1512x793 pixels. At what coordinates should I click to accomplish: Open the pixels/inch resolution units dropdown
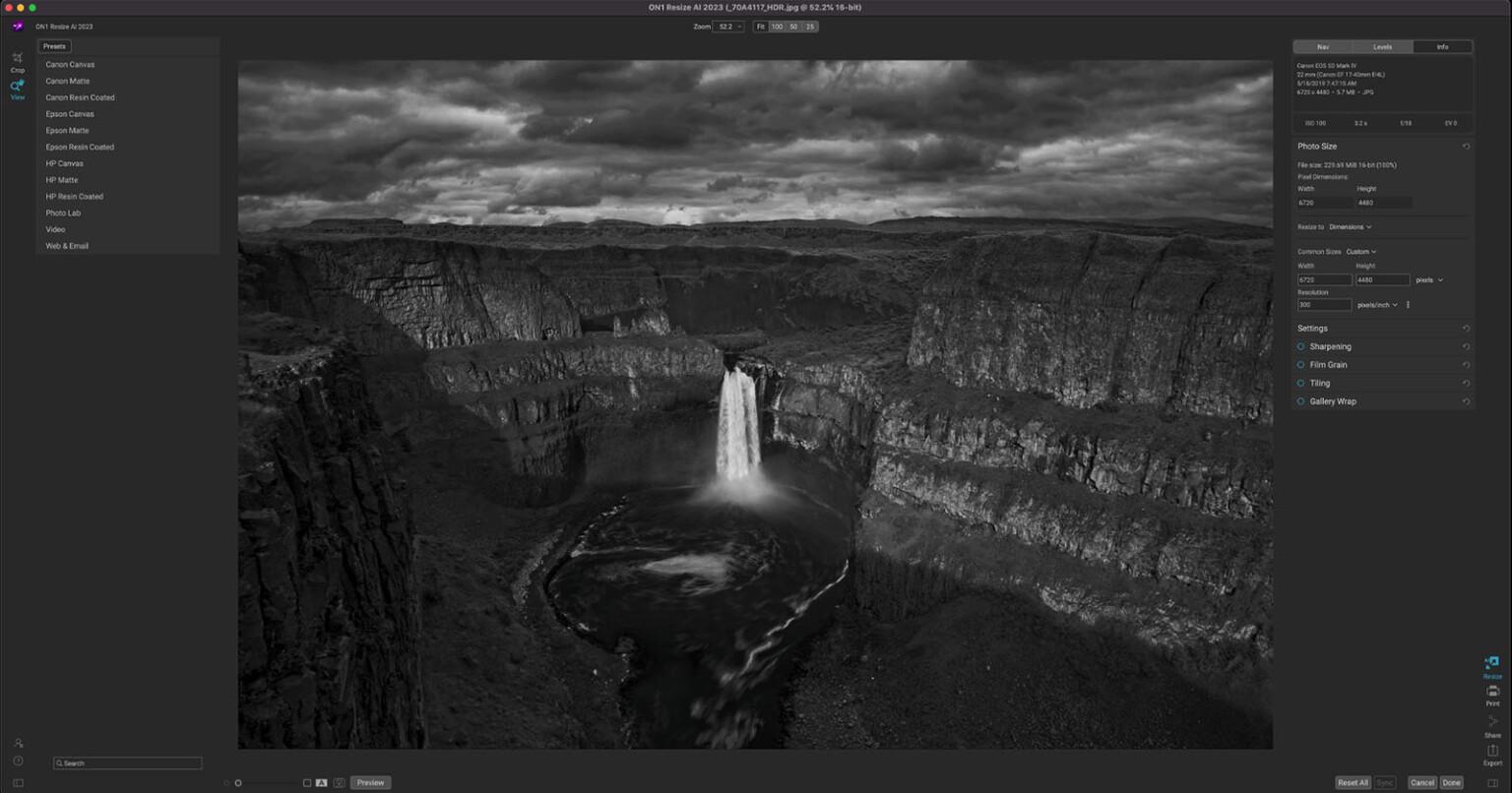(x=1376, y=305)
